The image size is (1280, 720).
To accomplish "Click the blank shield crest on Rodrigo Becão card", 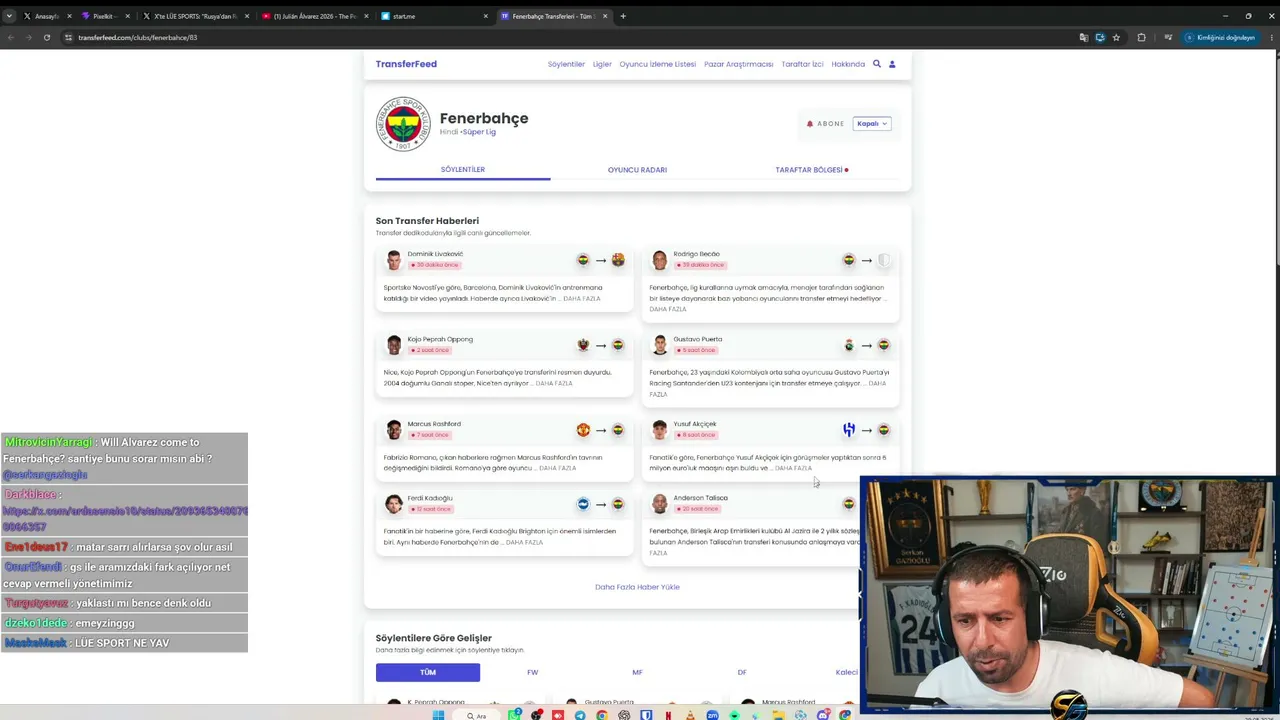I will (884, 260).
